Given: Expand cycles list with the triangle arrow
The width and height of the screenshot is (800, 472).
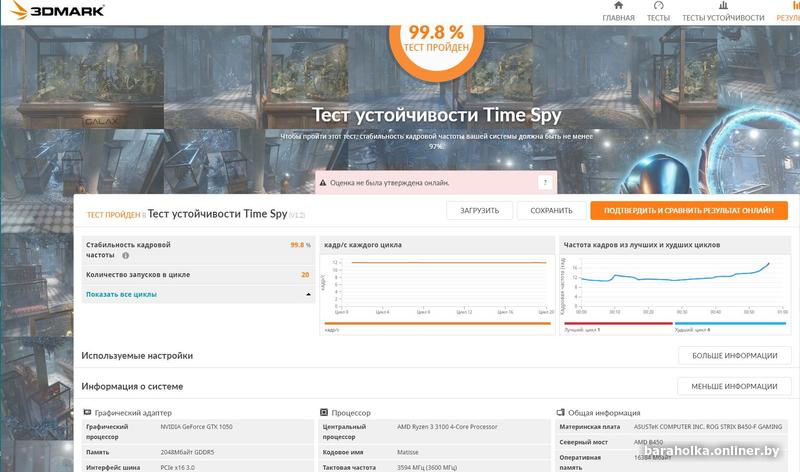Looking at the screenshot, I should 308,294.
